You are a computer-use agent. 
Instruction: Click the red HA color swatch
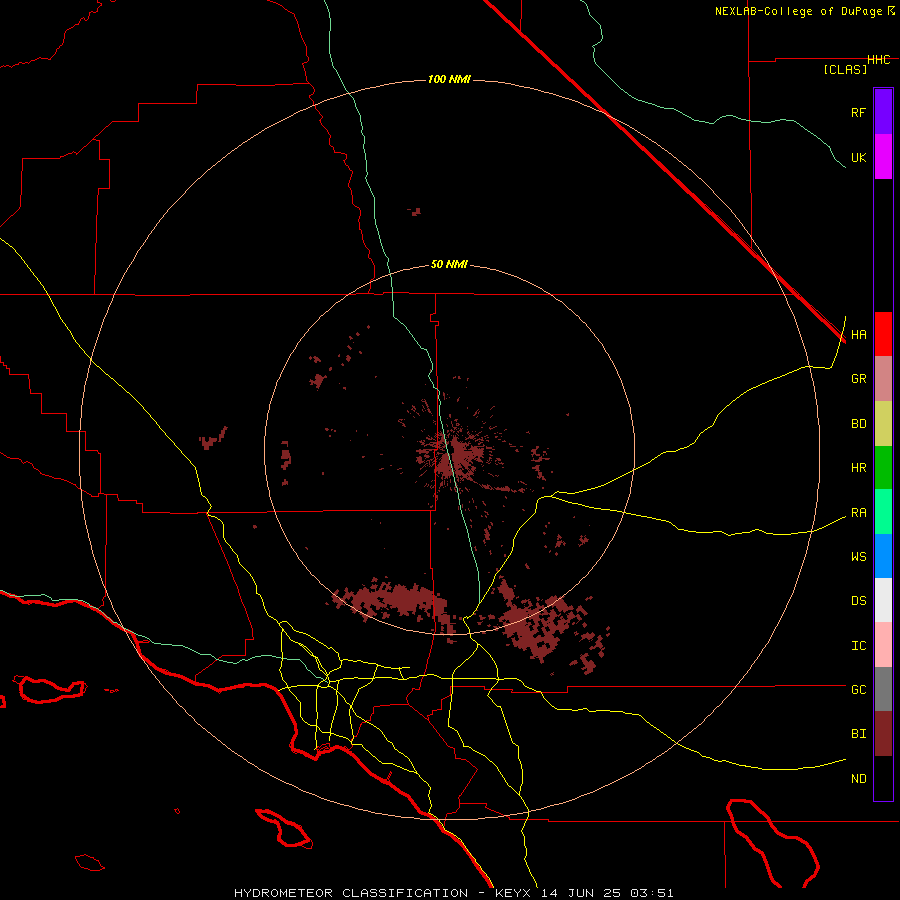(883, 334)
